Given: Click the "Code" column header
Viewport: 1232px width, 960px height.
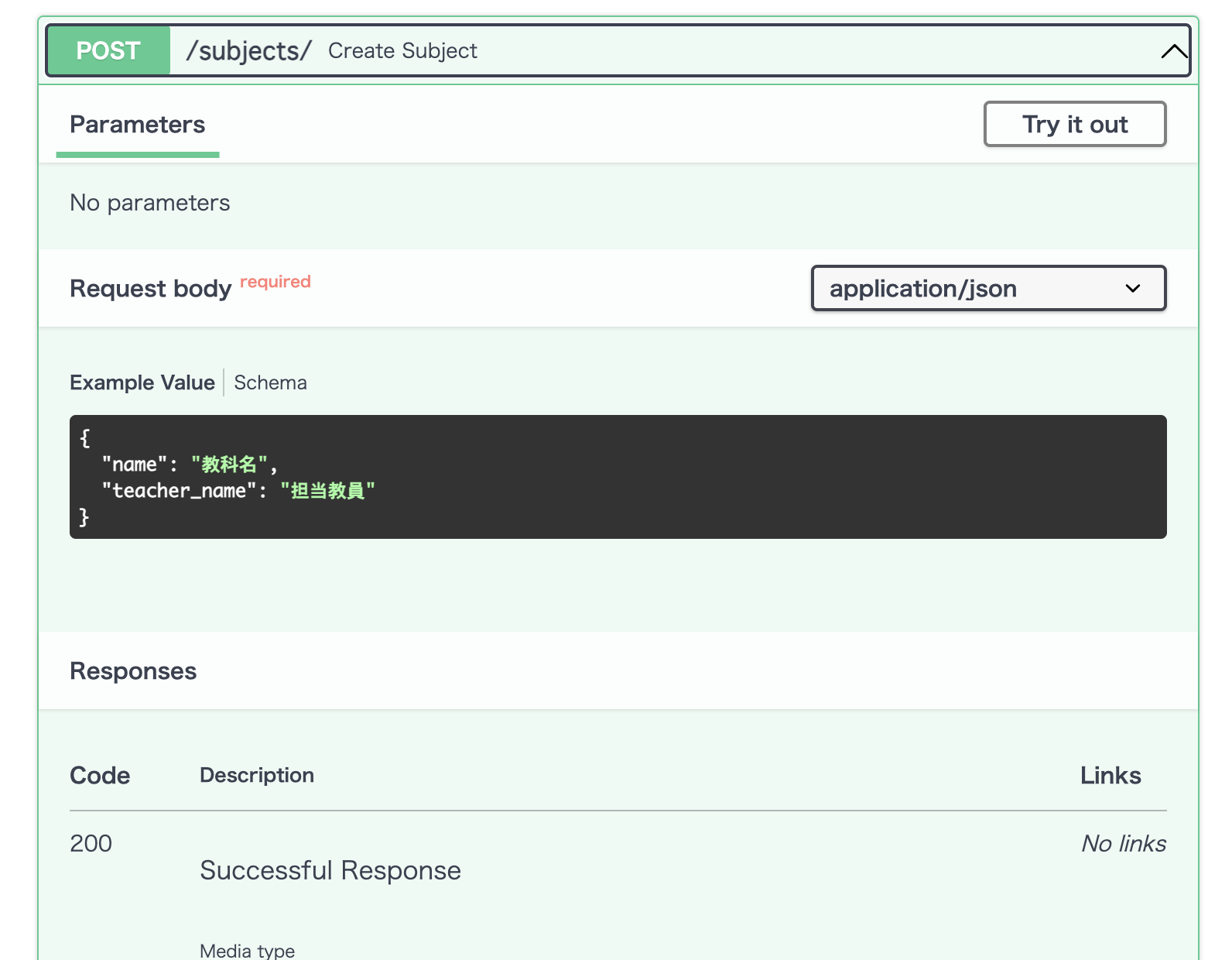Looking at the screenshot, I should (100, 775).
